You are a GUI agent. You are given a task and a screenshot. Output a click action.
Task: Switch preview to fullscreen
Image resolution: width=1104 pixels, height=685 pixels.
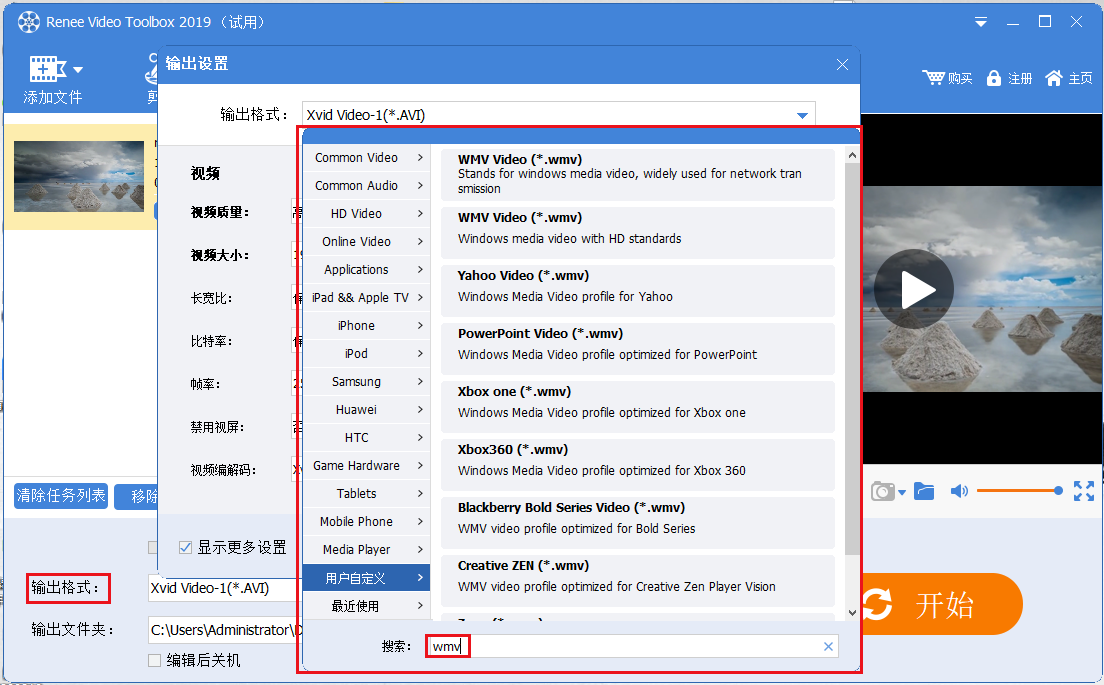(1084, 491)
